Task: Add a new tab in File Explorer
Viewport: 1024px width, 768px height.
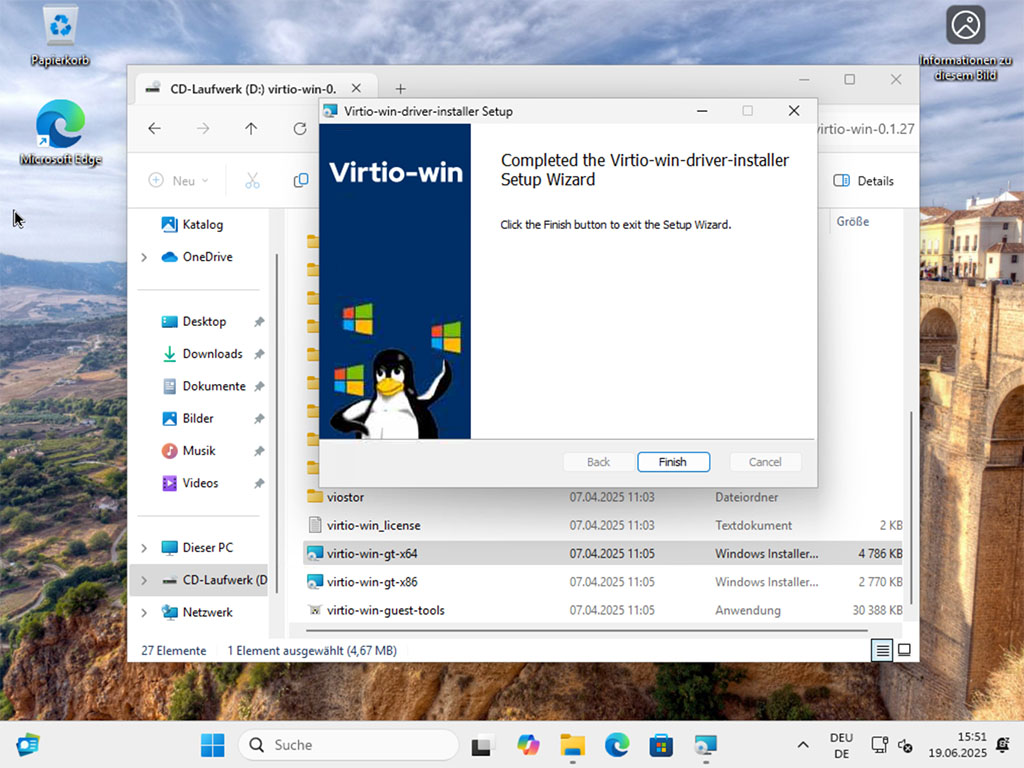Action: point(400,89)
